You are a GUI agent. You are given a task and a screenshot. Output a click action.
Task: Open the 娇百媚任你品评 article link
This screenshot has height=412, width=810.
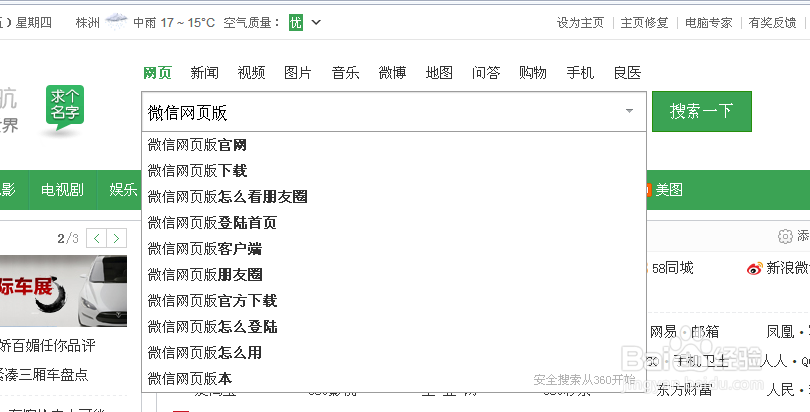[48, 345]
